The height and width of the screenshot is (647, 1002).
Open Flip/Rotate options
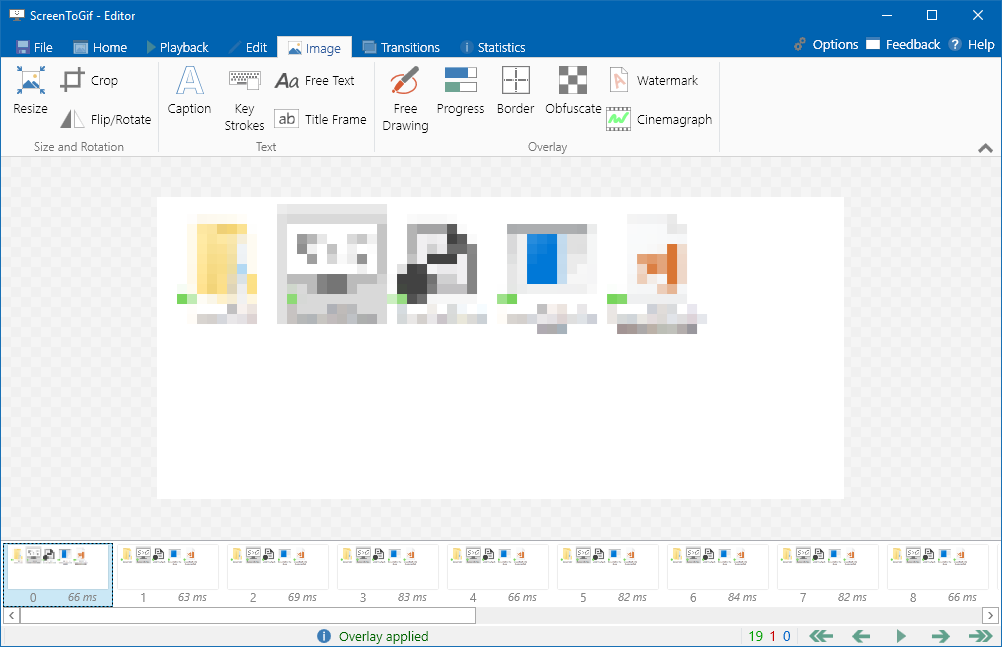tap(106, 119)
